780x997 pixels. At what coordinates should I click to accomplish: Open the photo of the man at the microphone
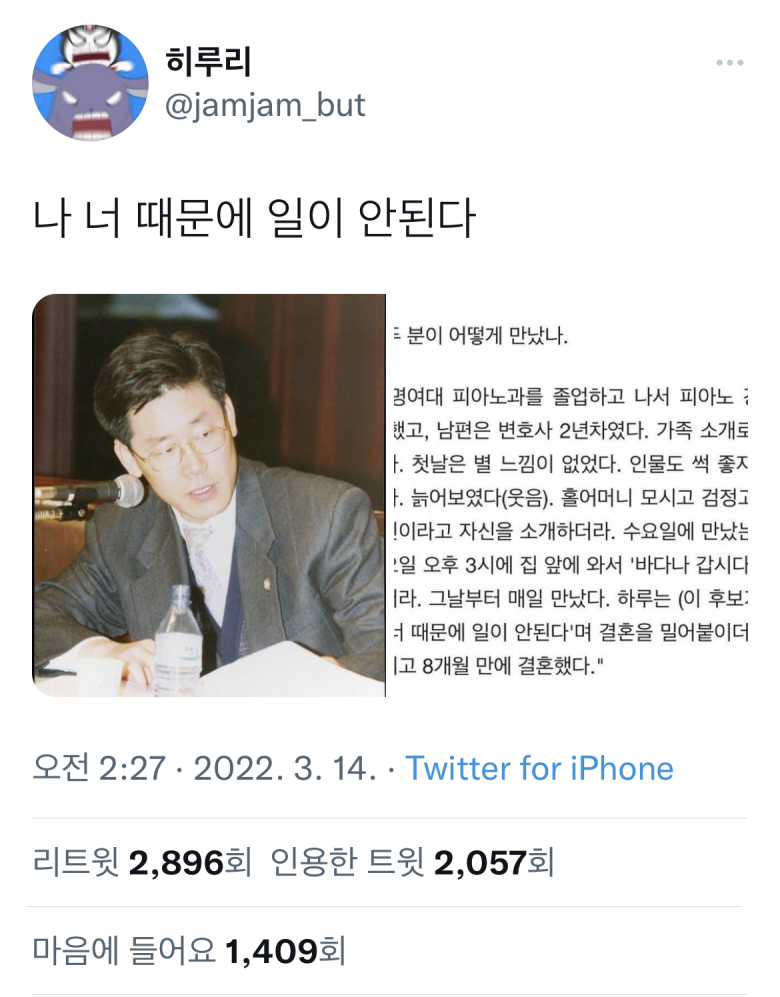point(209,495)
